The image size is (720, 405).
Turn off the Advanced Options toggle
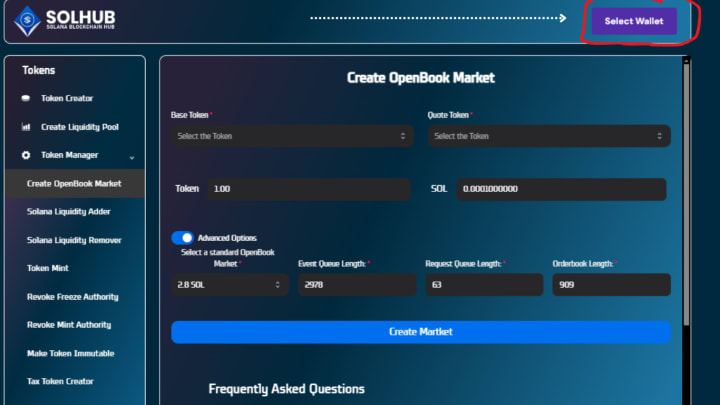click(182, 238)
